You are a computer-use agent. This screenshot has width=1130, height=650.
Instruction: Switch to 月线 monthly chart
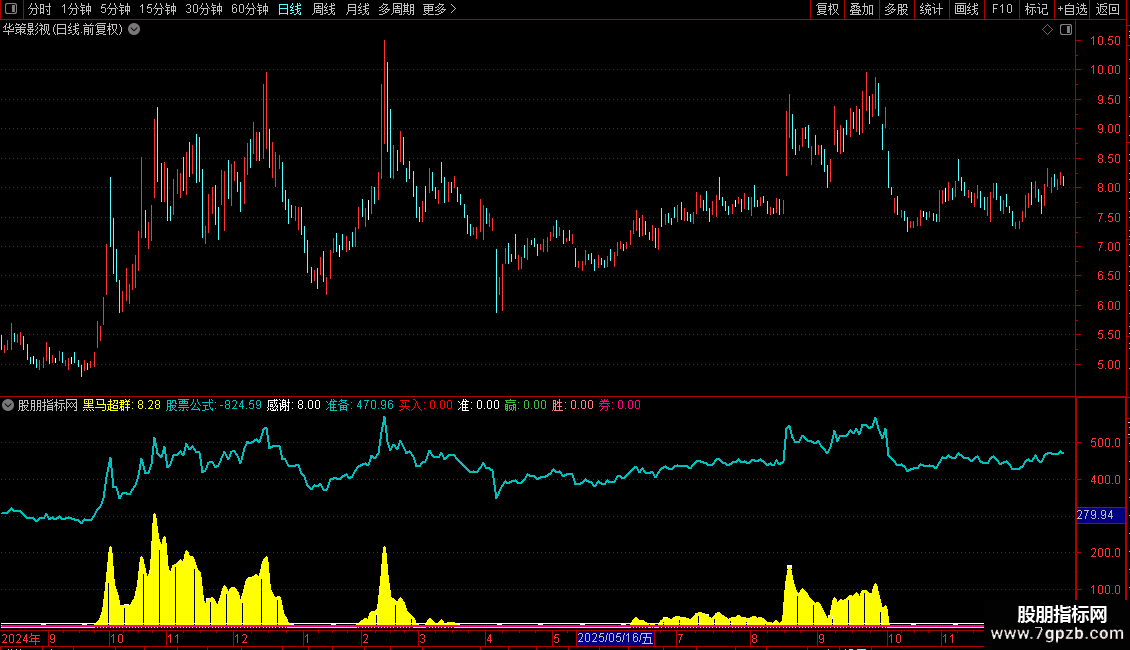[357, 9]
